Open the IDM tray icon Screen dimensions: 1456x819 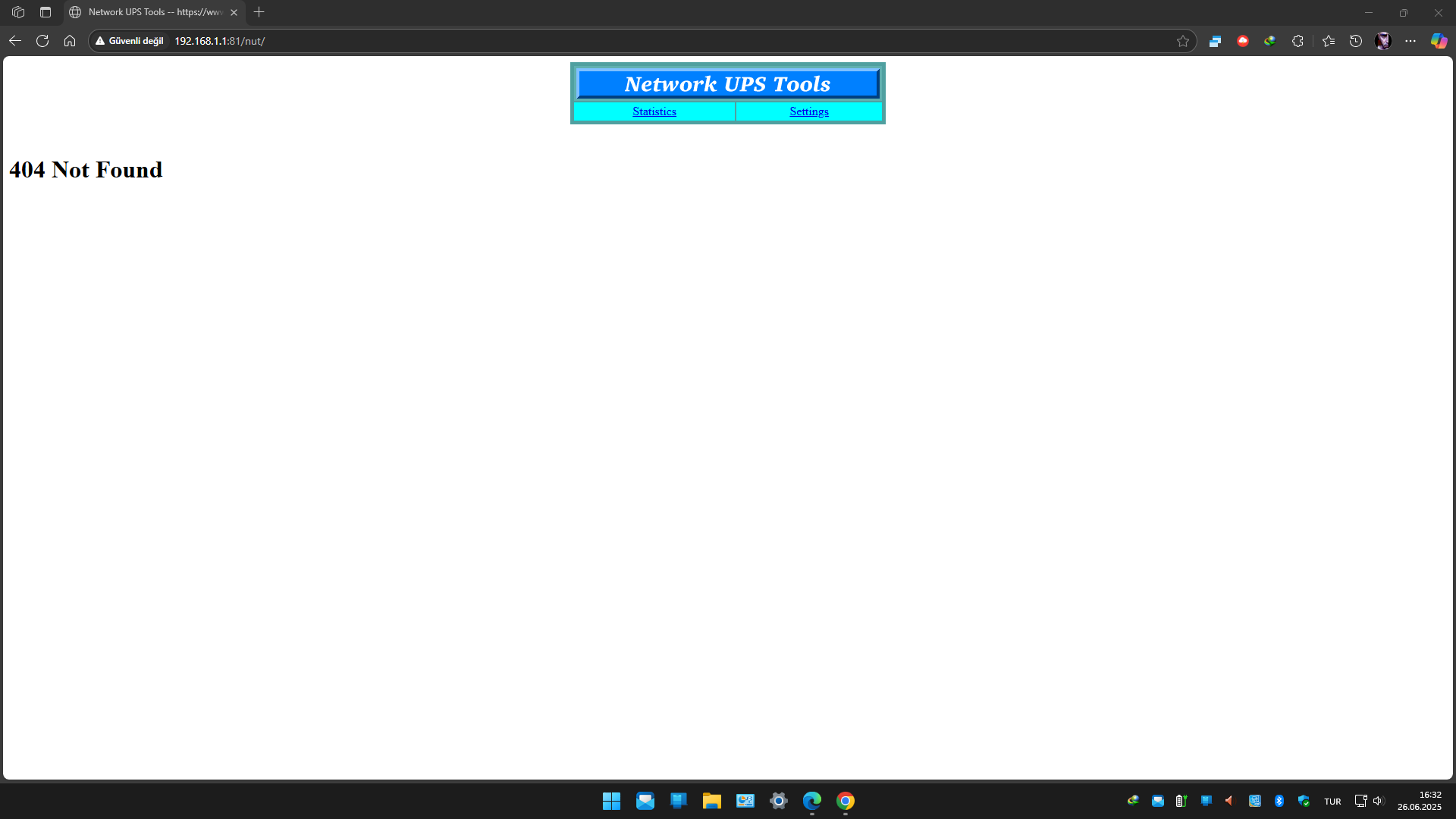(x=1133, y=801)
